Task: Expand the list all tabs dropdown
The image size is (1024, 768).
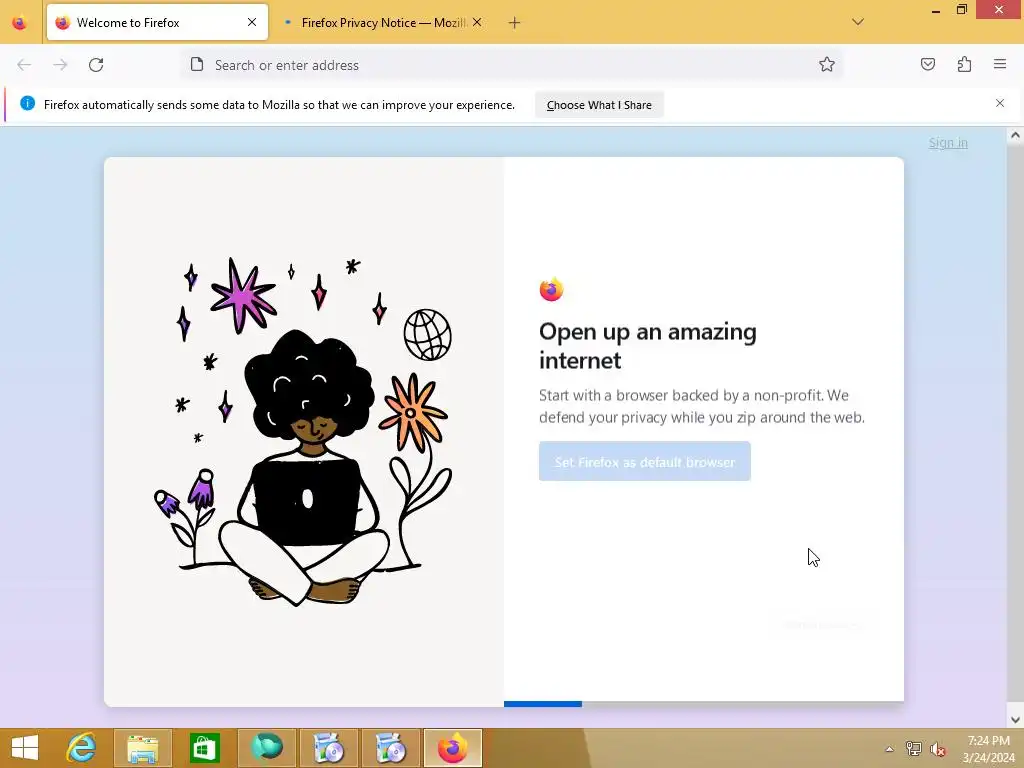Action: [858, 22]
